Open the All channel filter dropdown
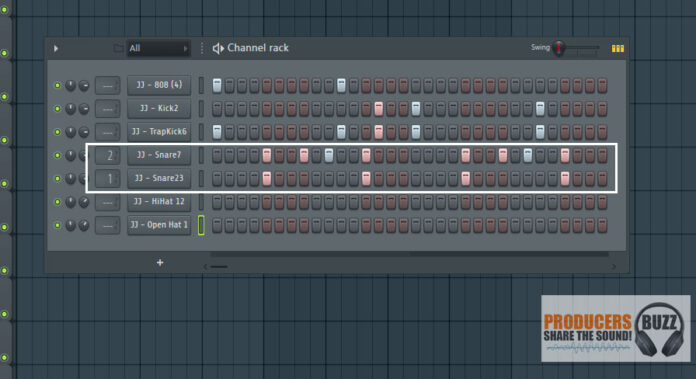Screen dimensions: 696x379 click(x=158, y=48)
